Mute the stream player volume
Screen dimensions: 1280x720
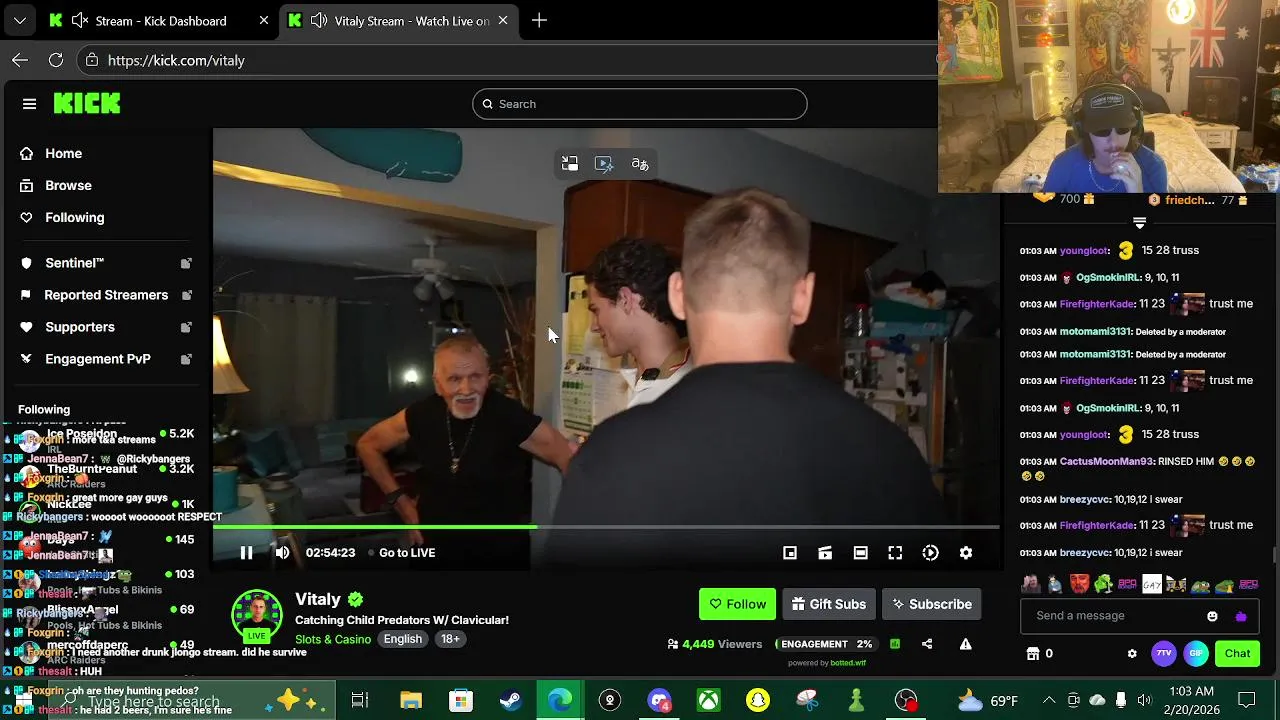[x=282, y=553]
